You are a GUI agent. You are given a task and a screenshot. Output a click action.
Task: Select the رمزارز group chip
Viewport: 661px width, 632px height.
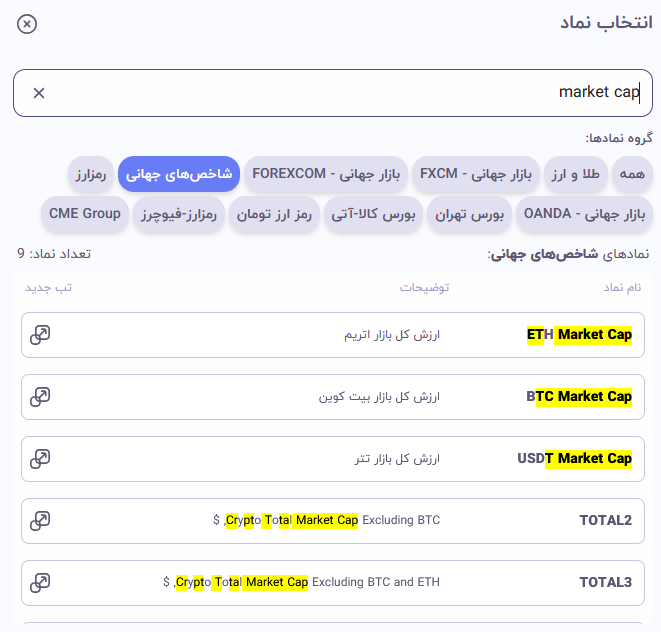91,174
